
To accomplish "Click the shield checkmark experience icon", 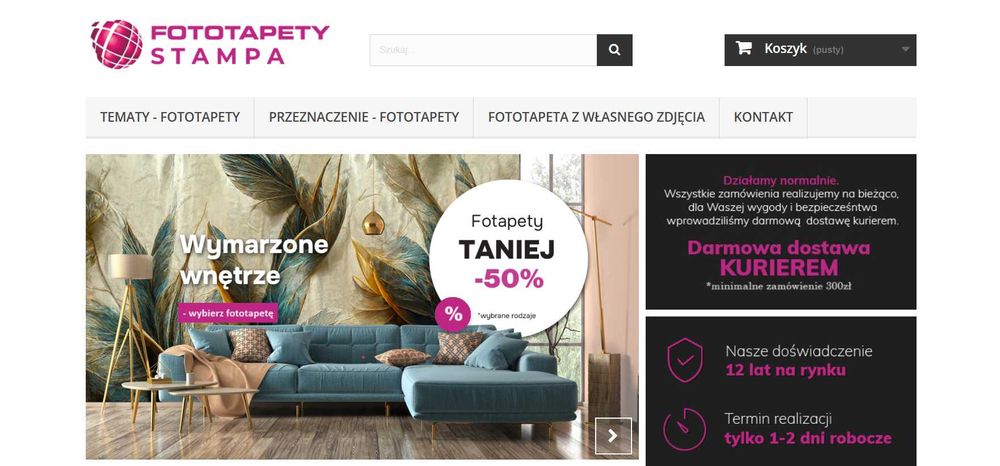I will tap(685, 360).
